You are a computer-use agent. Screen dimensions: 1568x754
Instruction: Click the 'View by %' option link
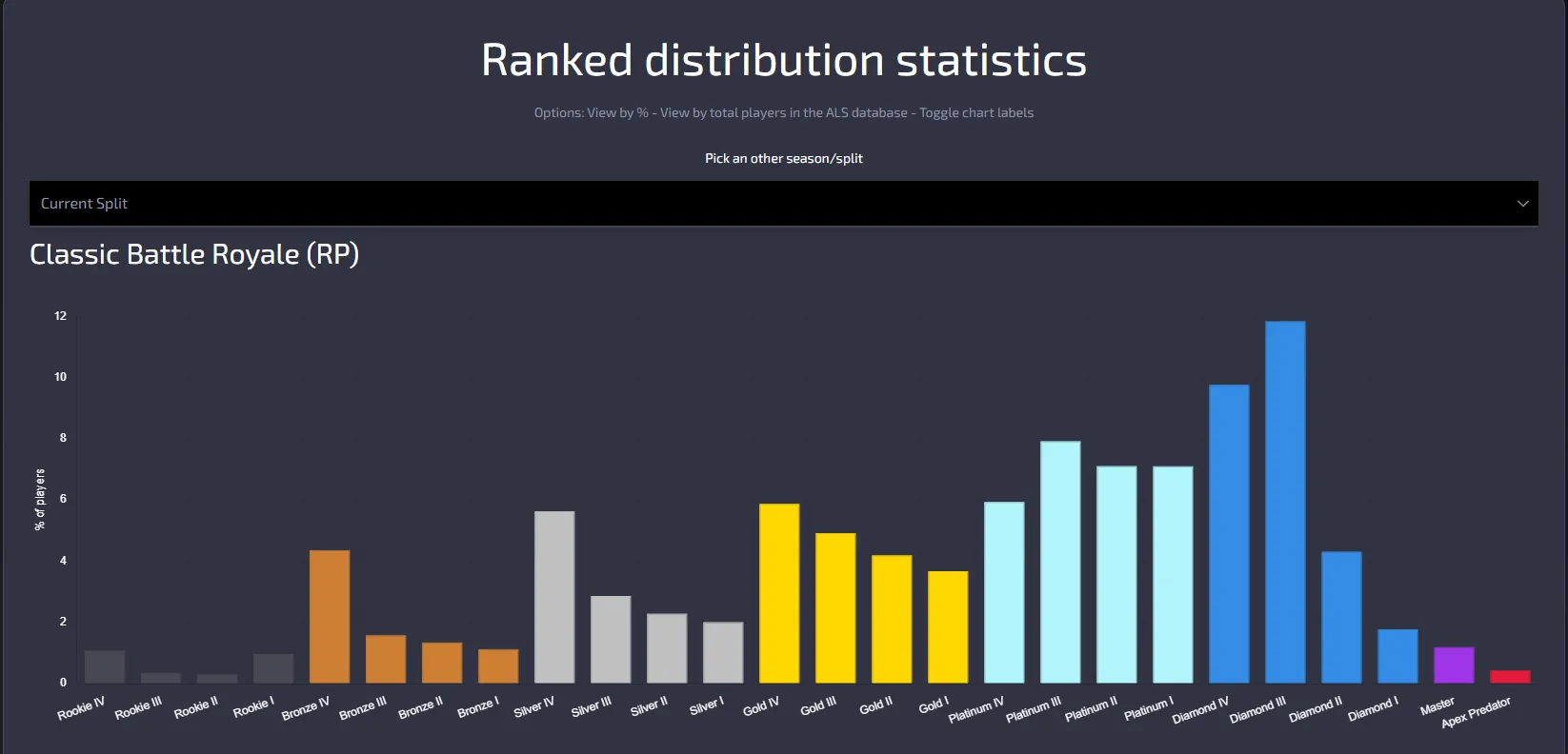coord(617,113)
